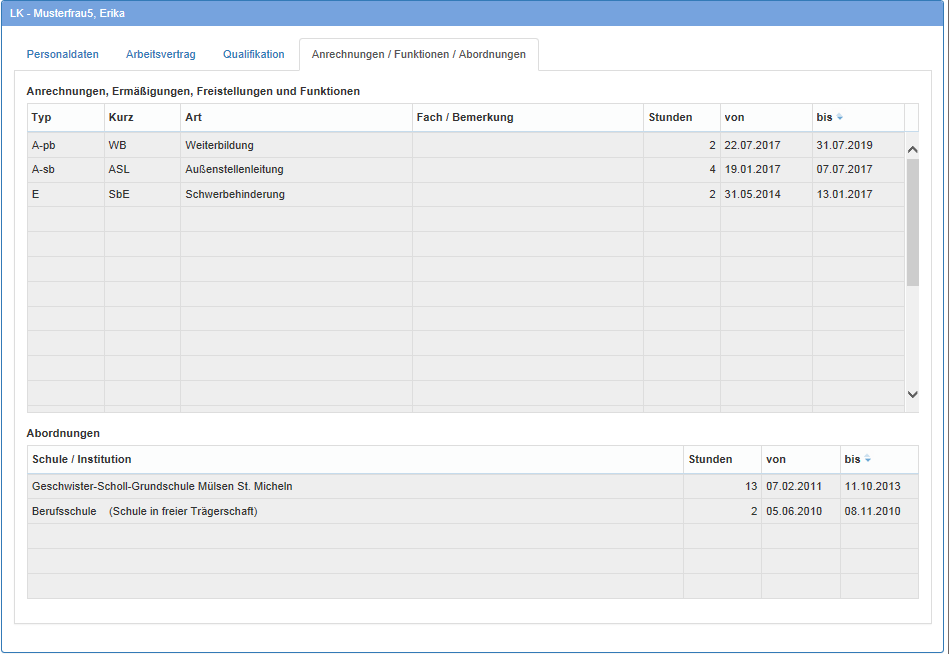Click the scroll up arrow in Anrechnungen table
949x654 pixels.
pos(911,150)
